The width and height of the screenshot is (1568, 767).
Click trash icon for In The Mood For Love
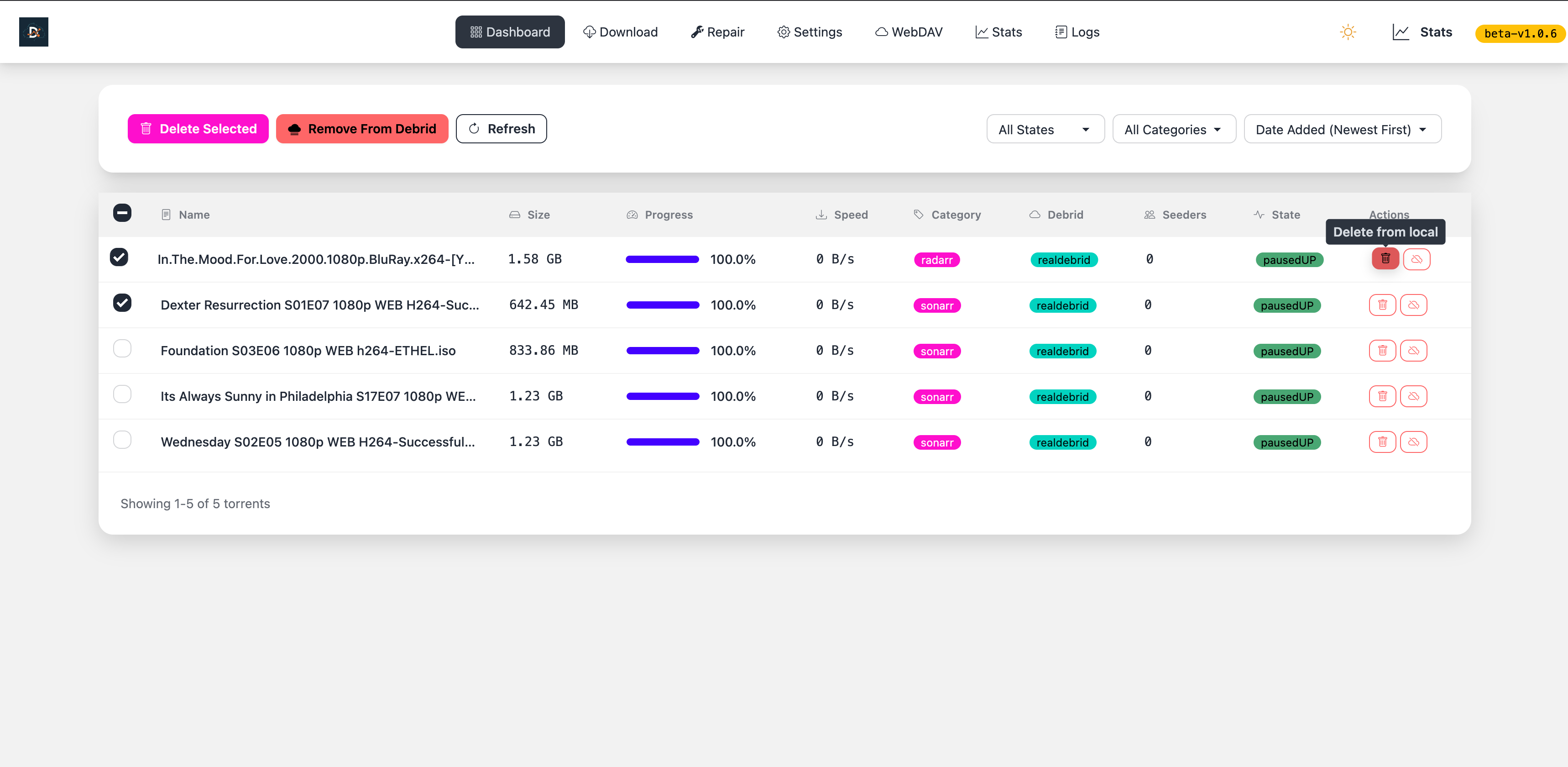click(1385, 259)
